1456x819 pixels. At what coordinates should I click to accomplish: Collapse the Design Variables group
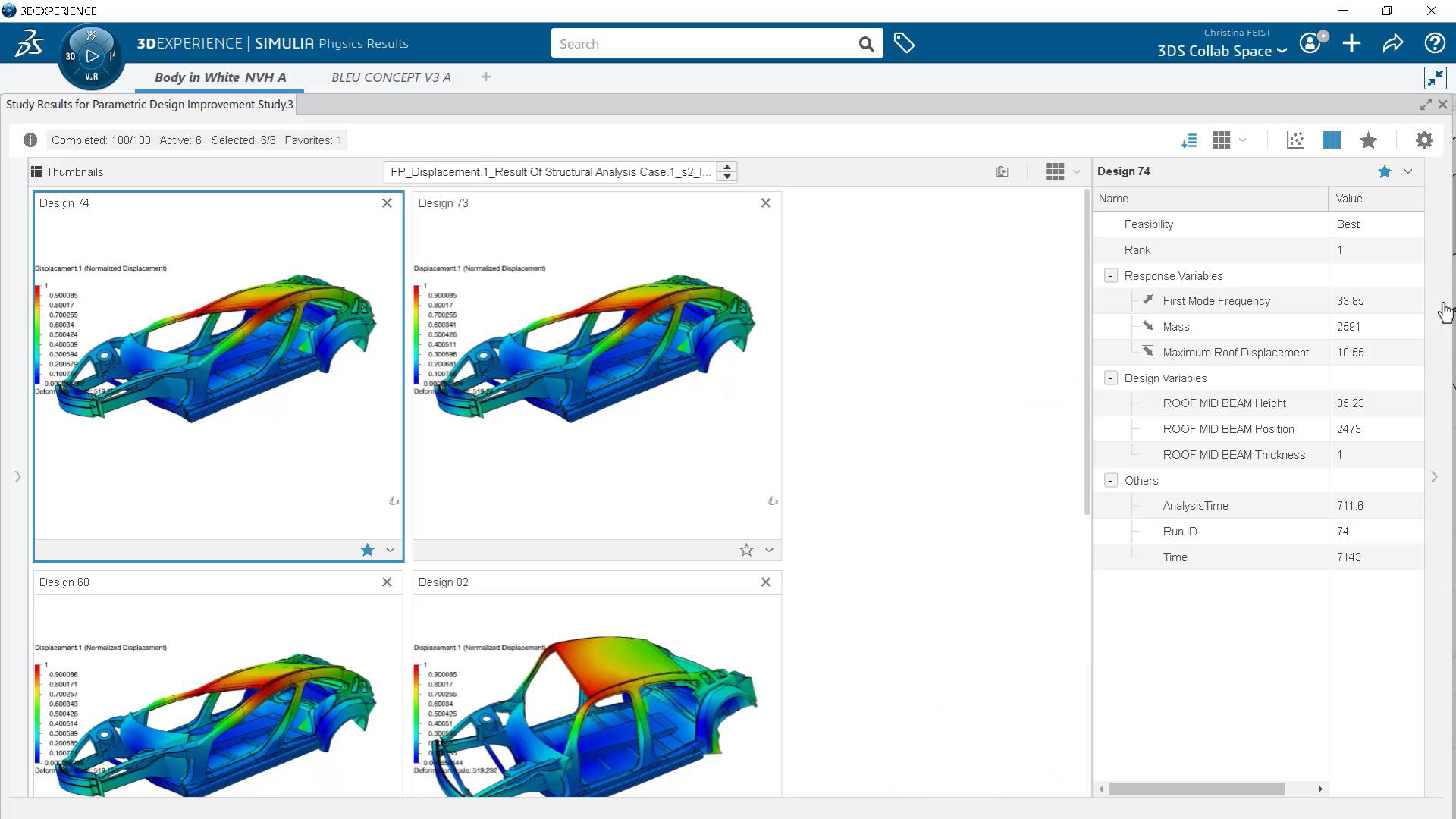coord(1111,378)
